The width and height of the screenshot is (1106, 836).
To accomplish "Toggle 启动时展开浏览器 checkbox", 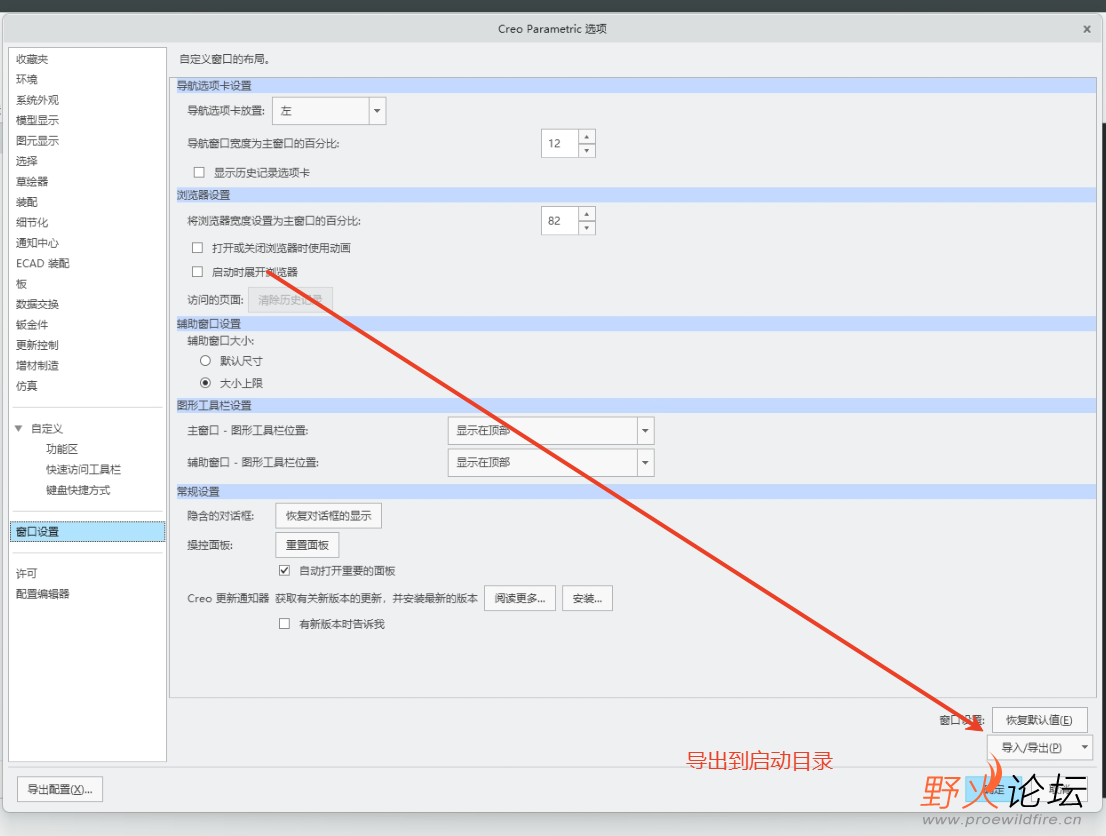I will [198, 272].
